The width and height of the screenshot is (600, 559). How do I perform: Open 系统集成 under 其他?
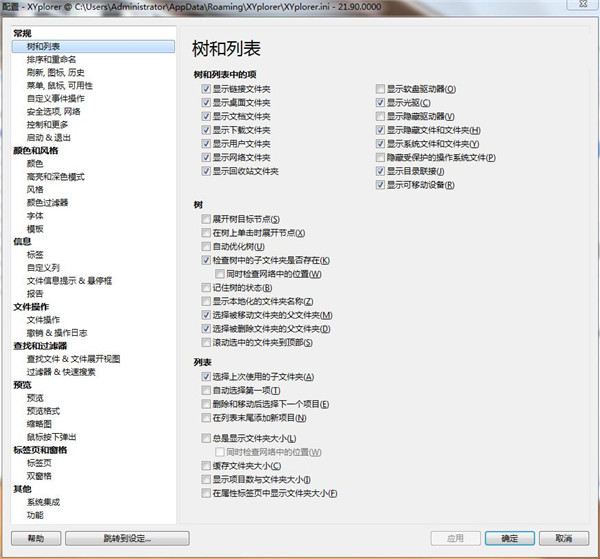coord(44,502)
